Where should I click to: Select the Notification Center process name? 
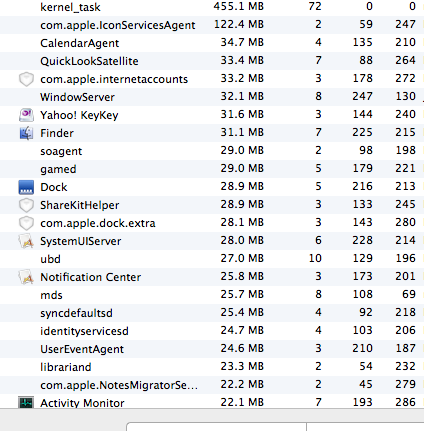click(91, 277)
